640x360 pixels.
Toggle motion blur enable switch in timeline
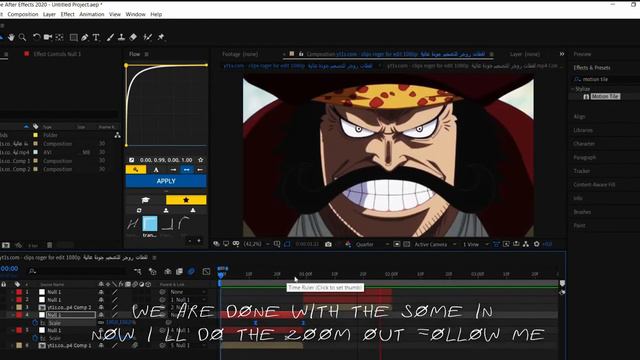tap(191, 271)
